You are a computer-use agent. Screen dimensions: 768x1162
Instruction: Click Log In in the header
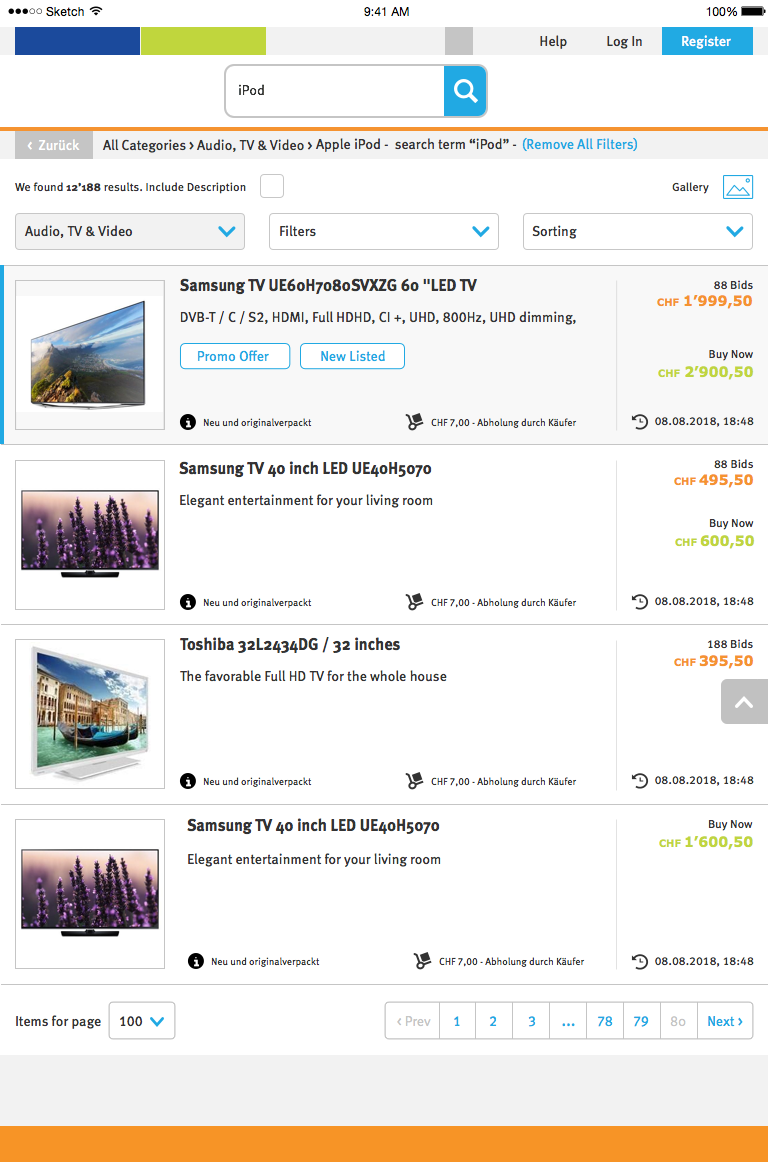624,42
